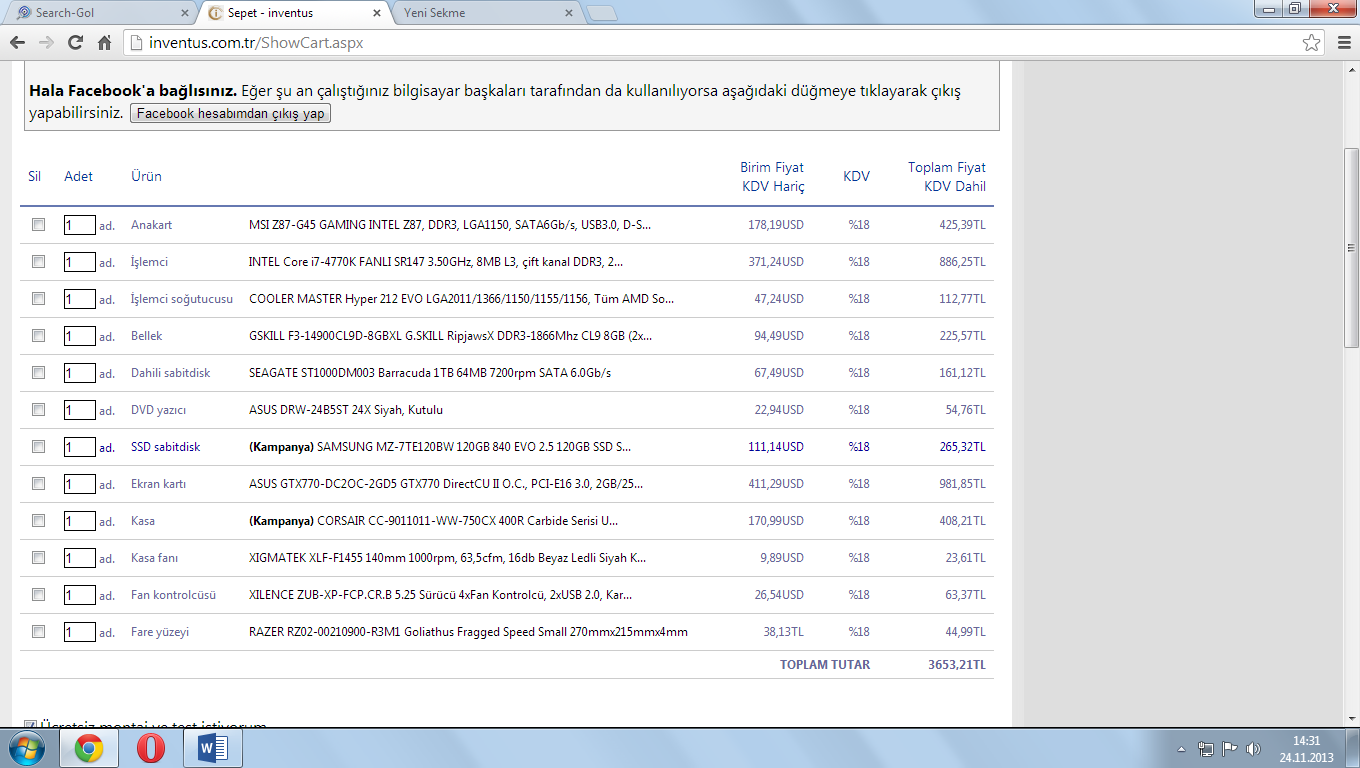1360x768 pixels.
Task: Check the İşlemci soğutucusu row checkbox
Action: (x=38, y=299)
